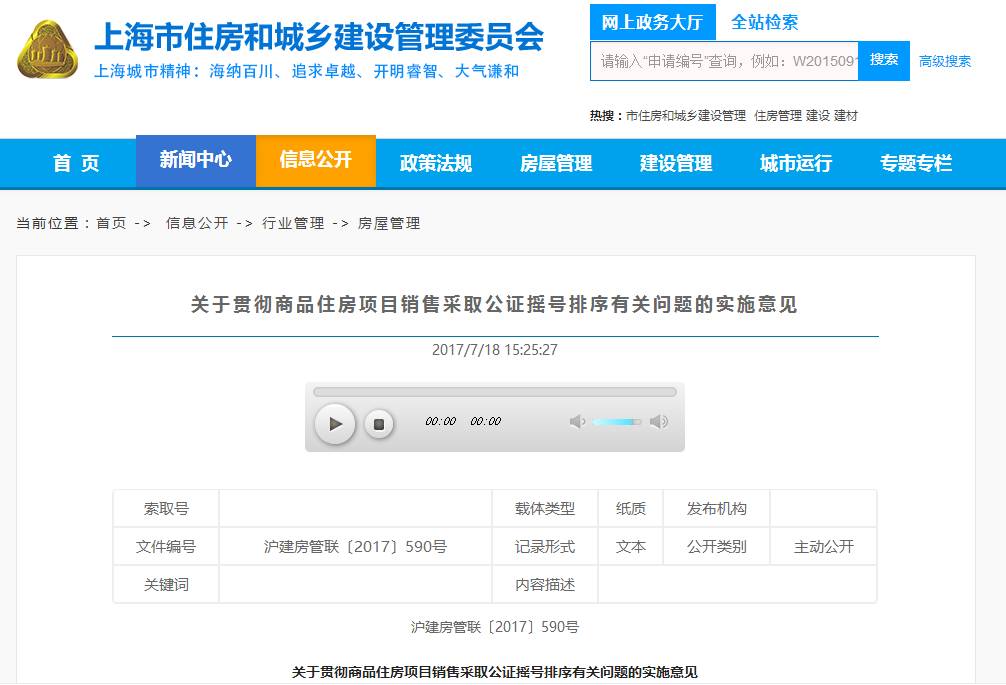Select the highlighted 信息公开 menu
The height and width of the screenshot is (685, 1006).
pos(316,163)
